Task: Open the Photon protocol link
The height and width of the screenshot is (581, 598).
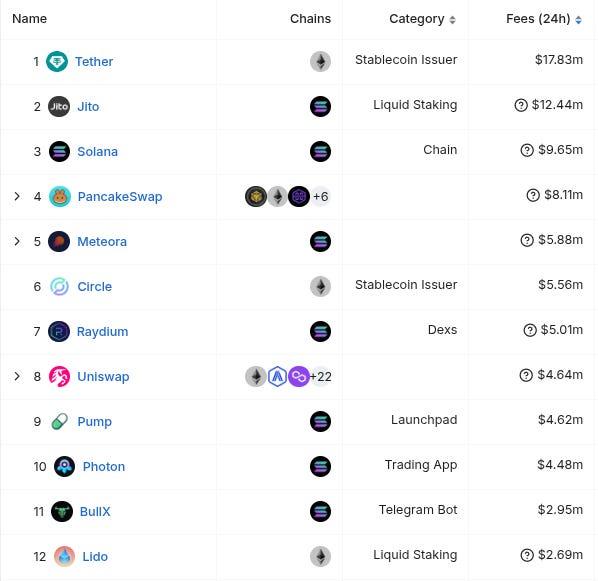Action: coord(104,467)
